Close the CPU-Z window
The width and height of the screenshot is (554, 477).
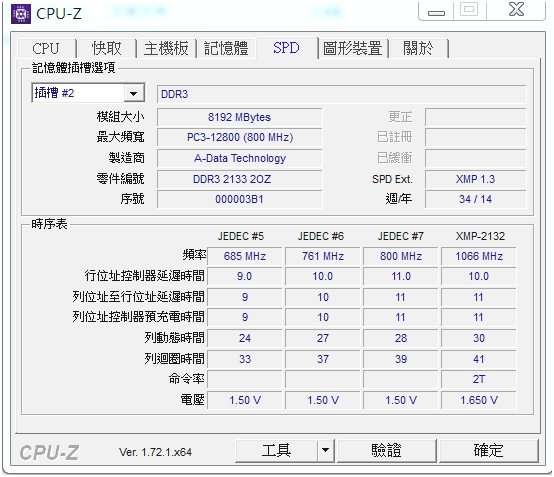point(517,10)
